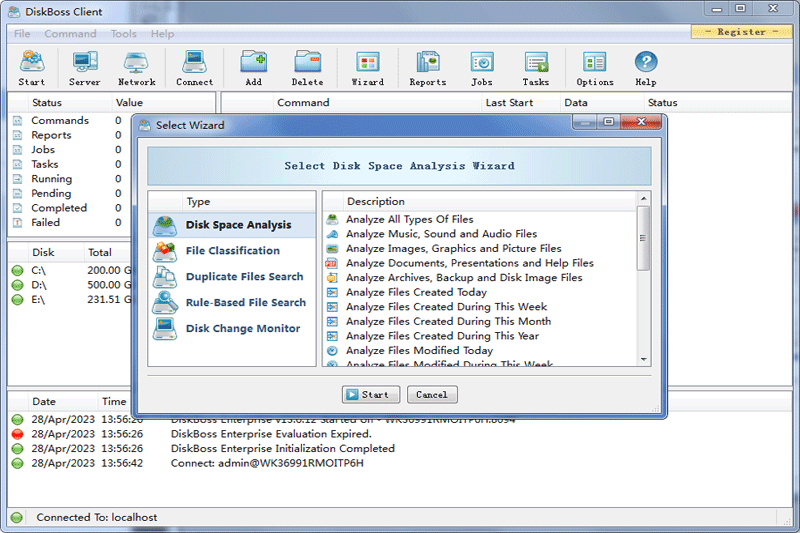Screen dimensions: 800x533
Task: Choose Duplicate Files Search wizard type
Action: 244,277
